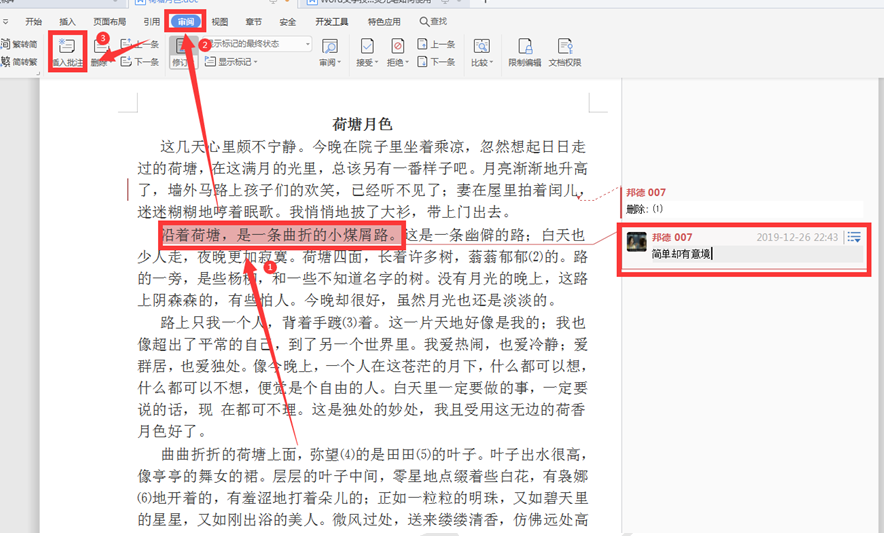Click the document title 荷塘月色

pos(362,124)
